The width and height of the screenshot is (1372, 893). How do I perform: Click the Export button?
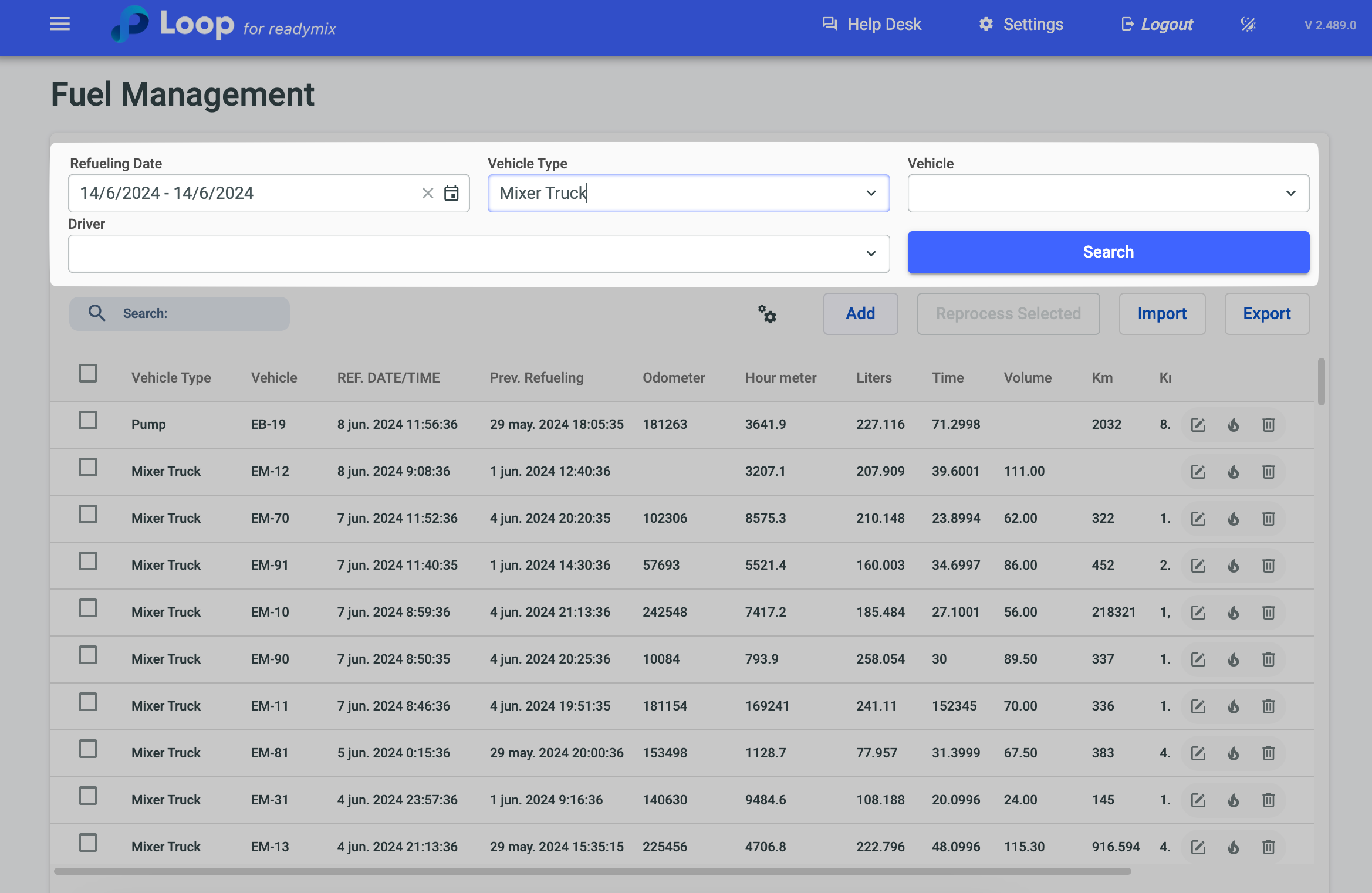(1266, 314)
